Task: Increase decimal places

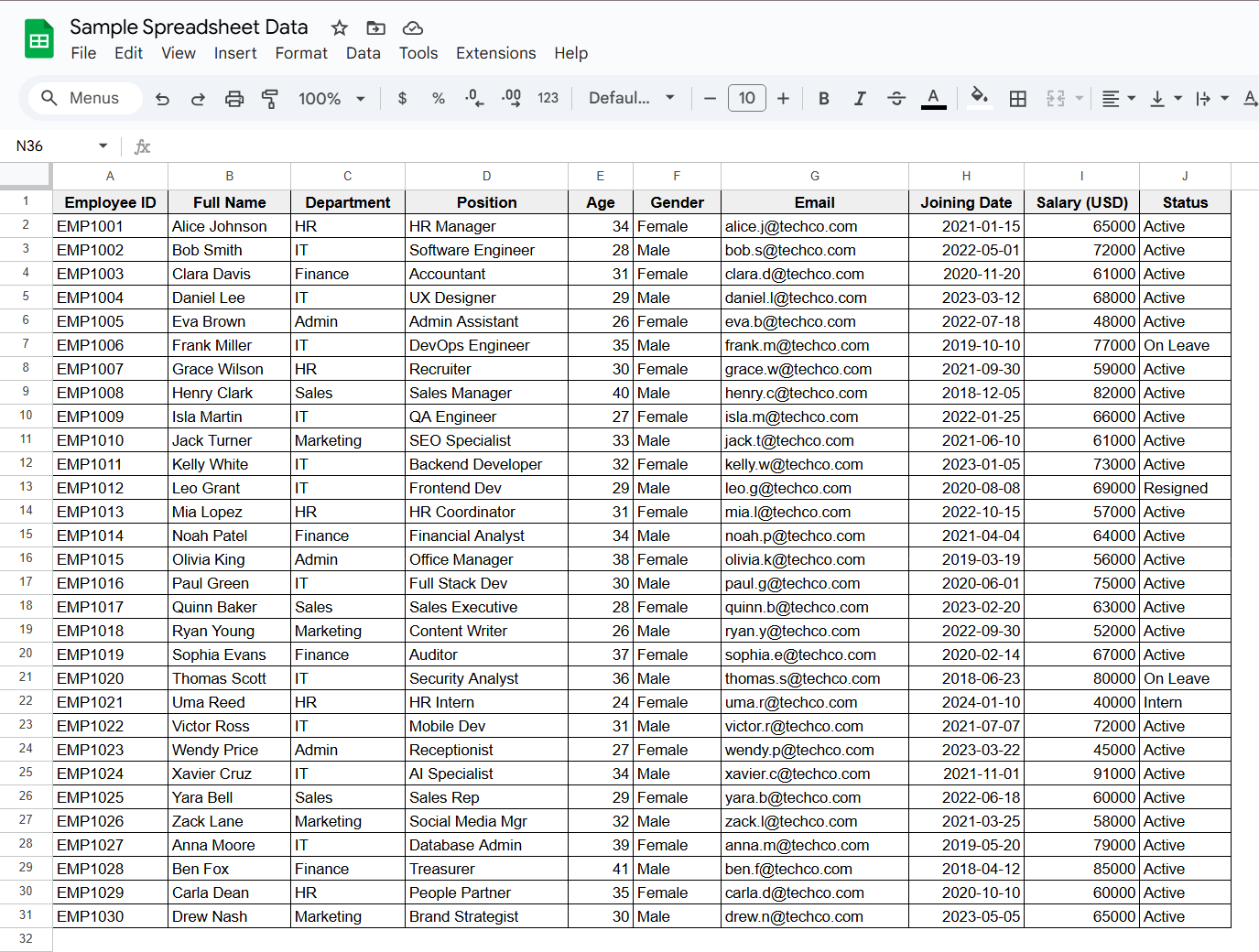Action: click(511, 98)
